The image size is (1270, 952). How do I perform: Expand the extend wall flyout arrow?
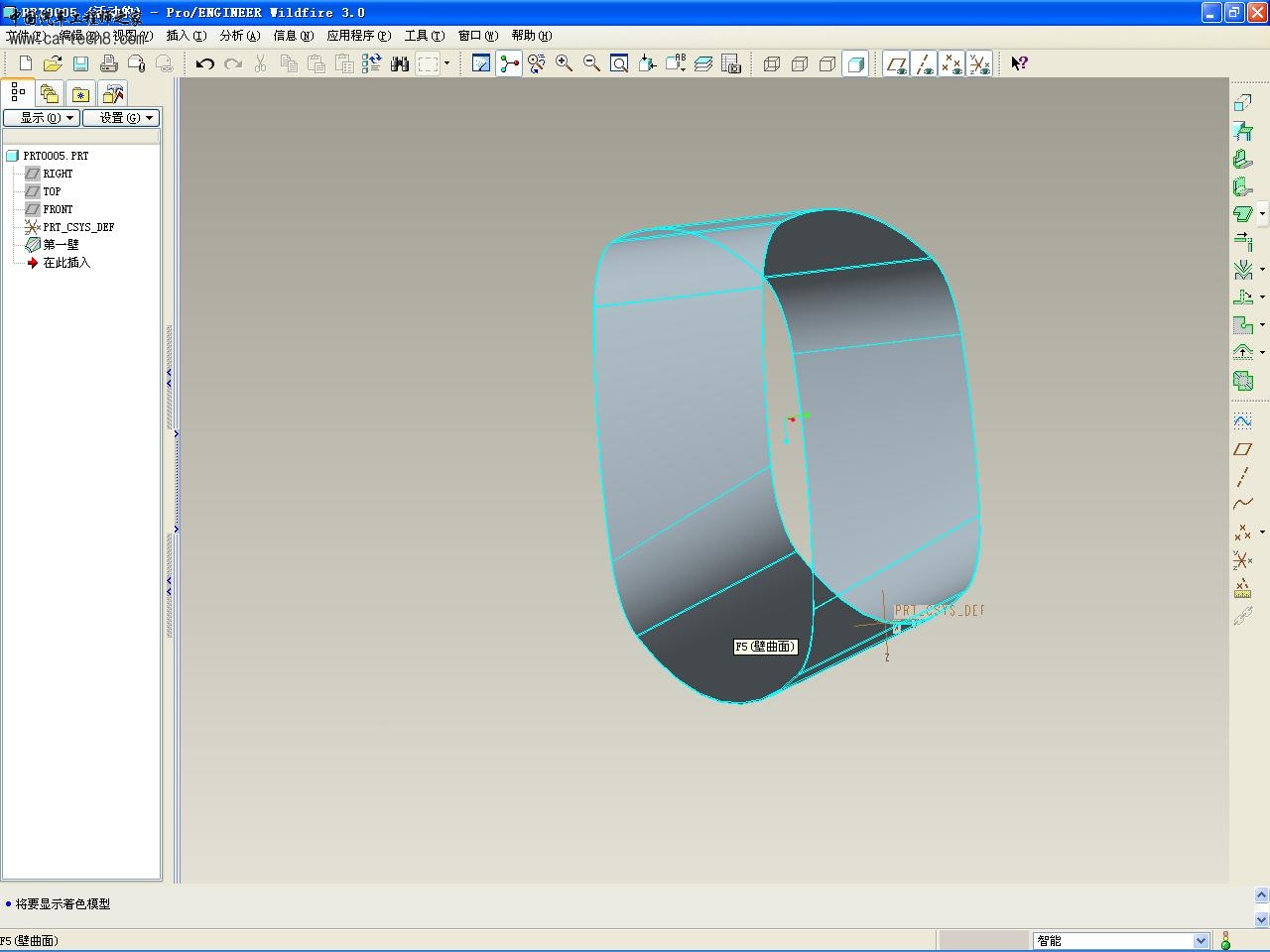(x=1262, y=213)
